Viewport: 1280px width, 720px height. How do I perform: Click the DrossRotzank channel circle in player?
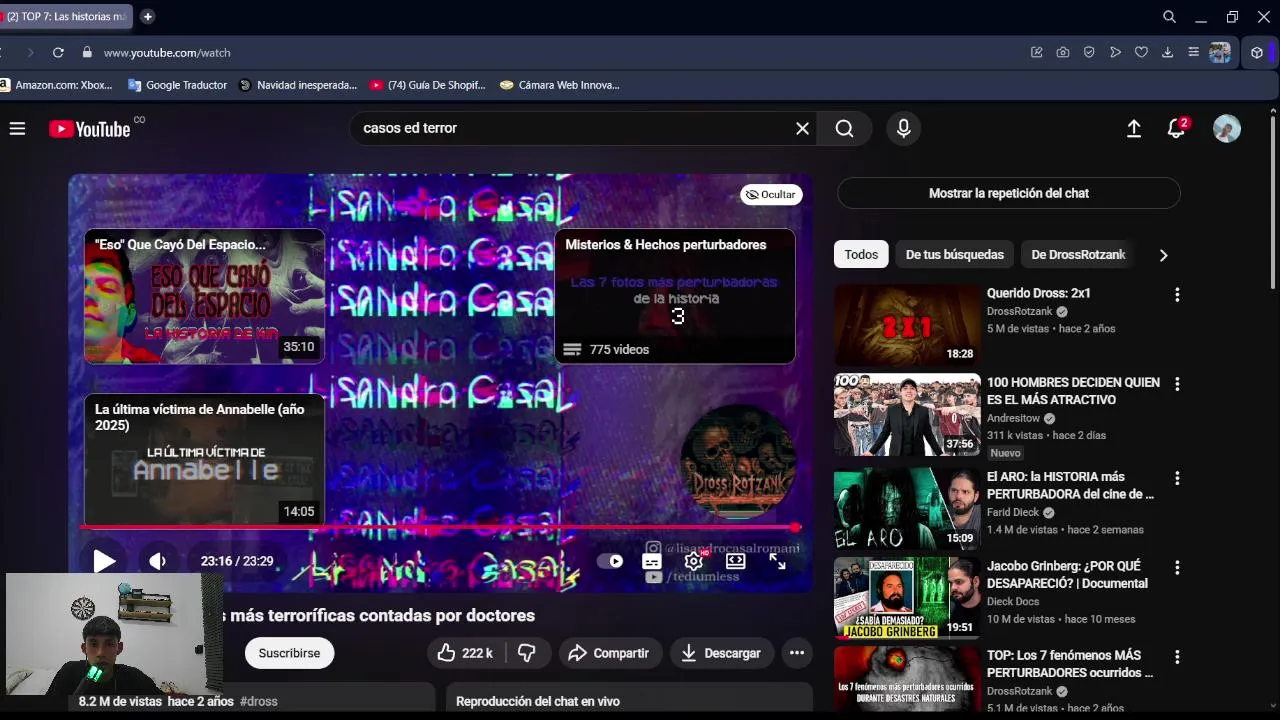738,461
